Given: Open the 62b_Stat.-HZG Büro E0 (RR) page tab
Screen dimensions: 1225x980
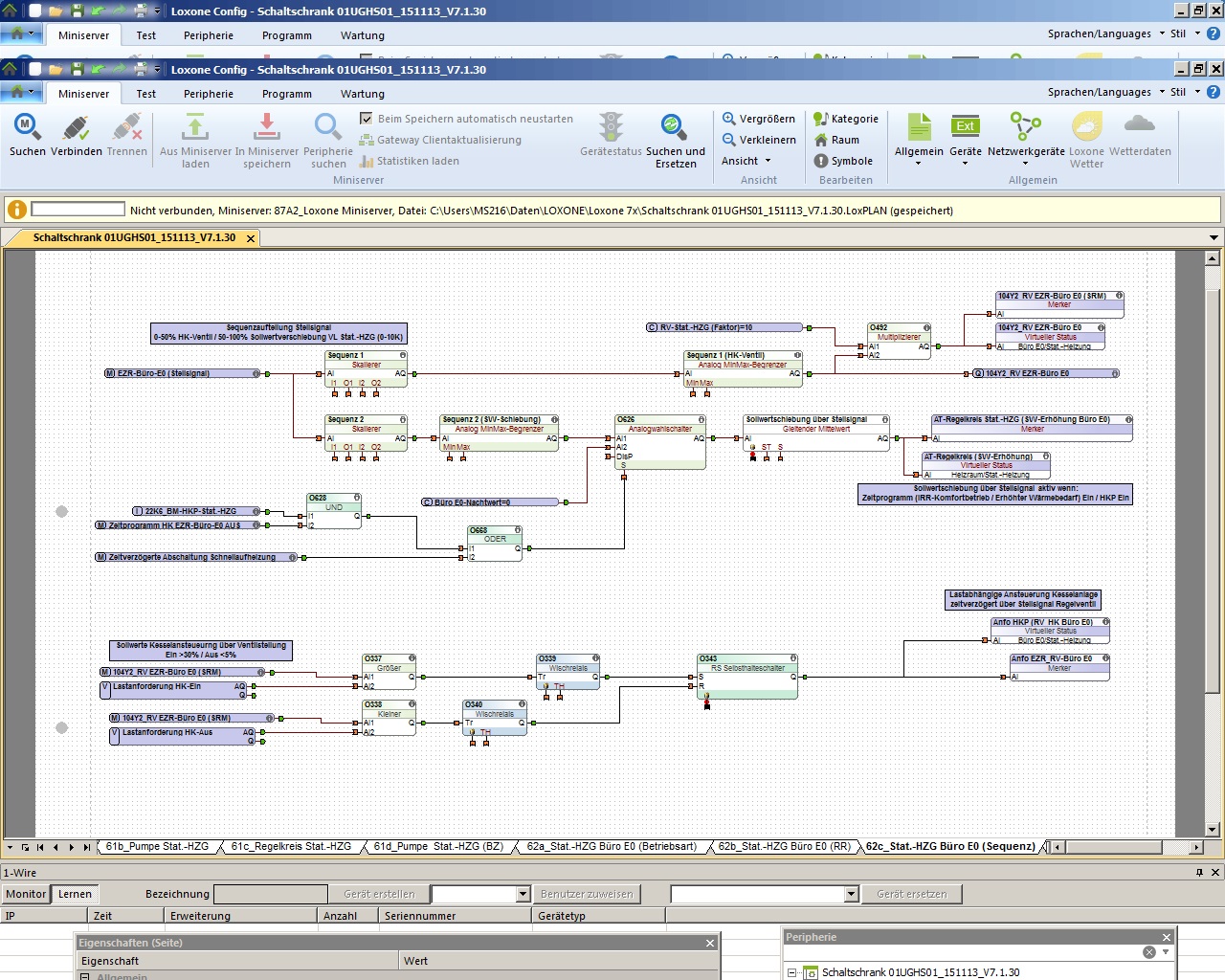Looking at the screenshot, I should [784, 846].
